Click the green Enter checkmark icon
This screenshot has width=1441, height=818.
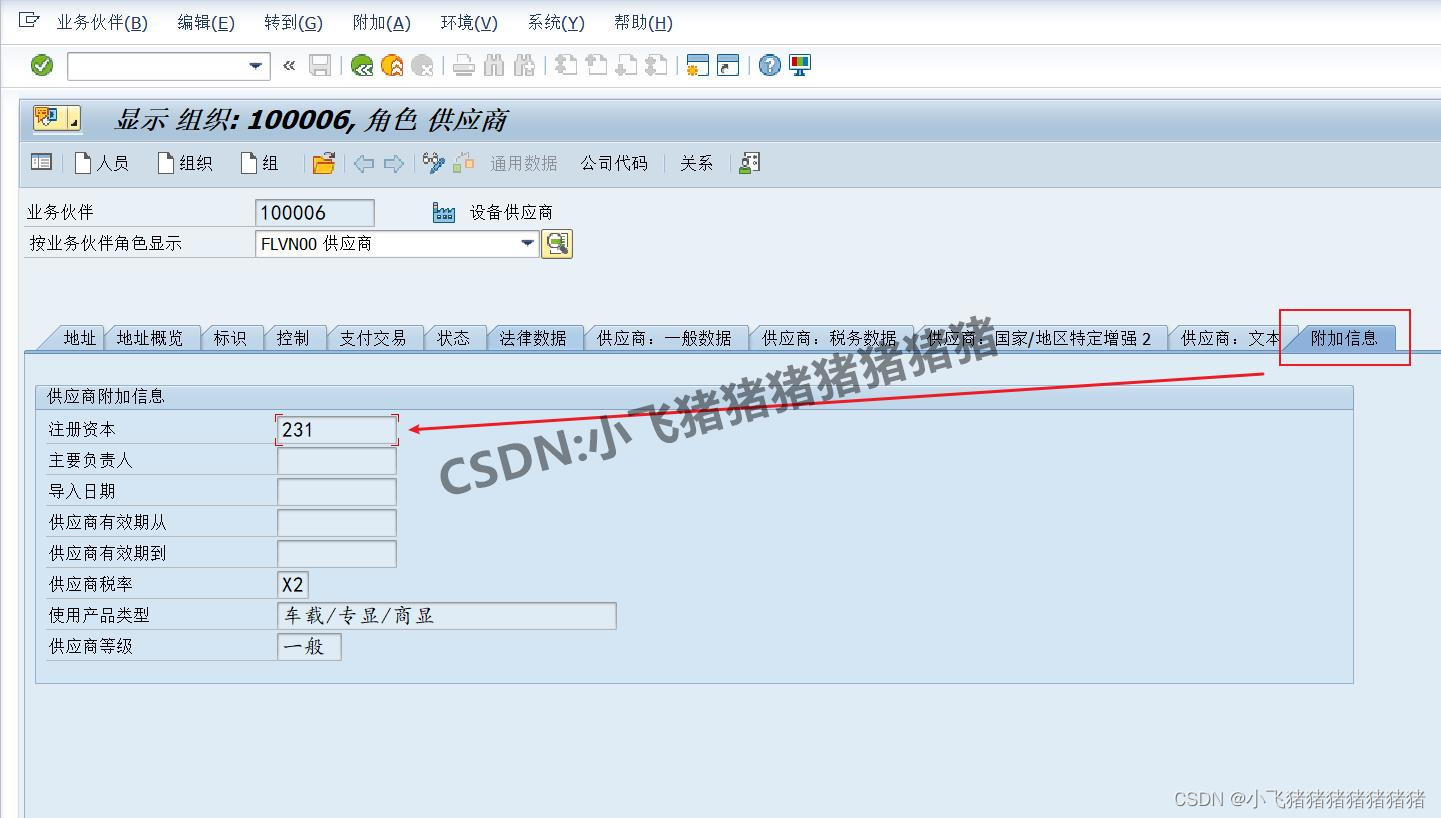(x=42, y=66)
